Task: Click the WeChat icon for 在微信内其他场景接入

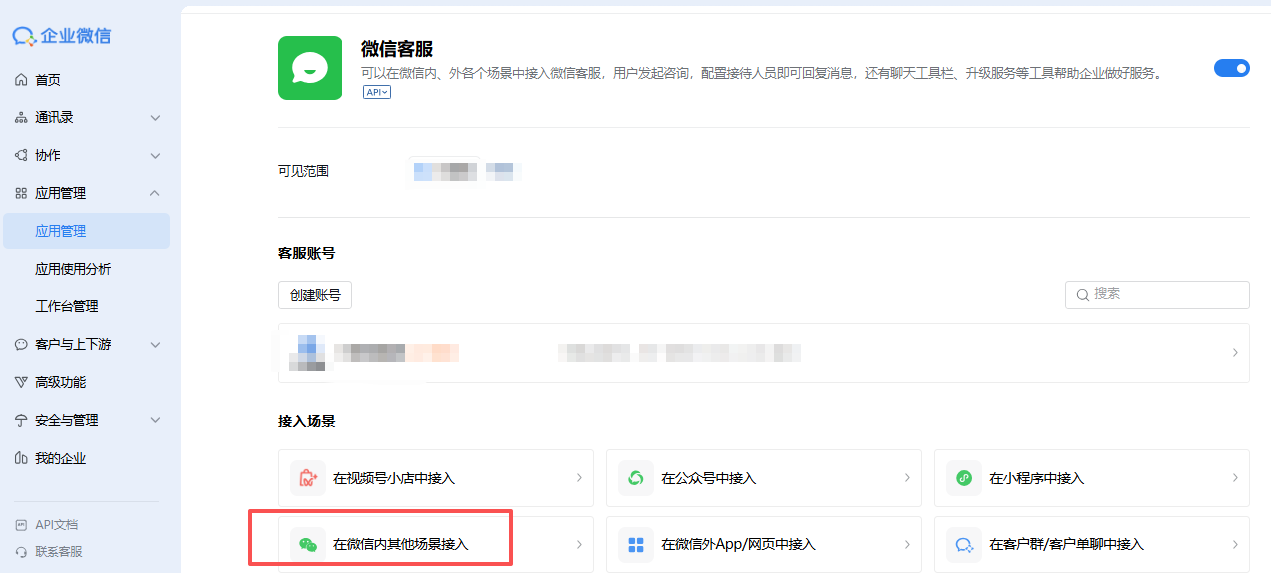Action: tap(308, 545)
